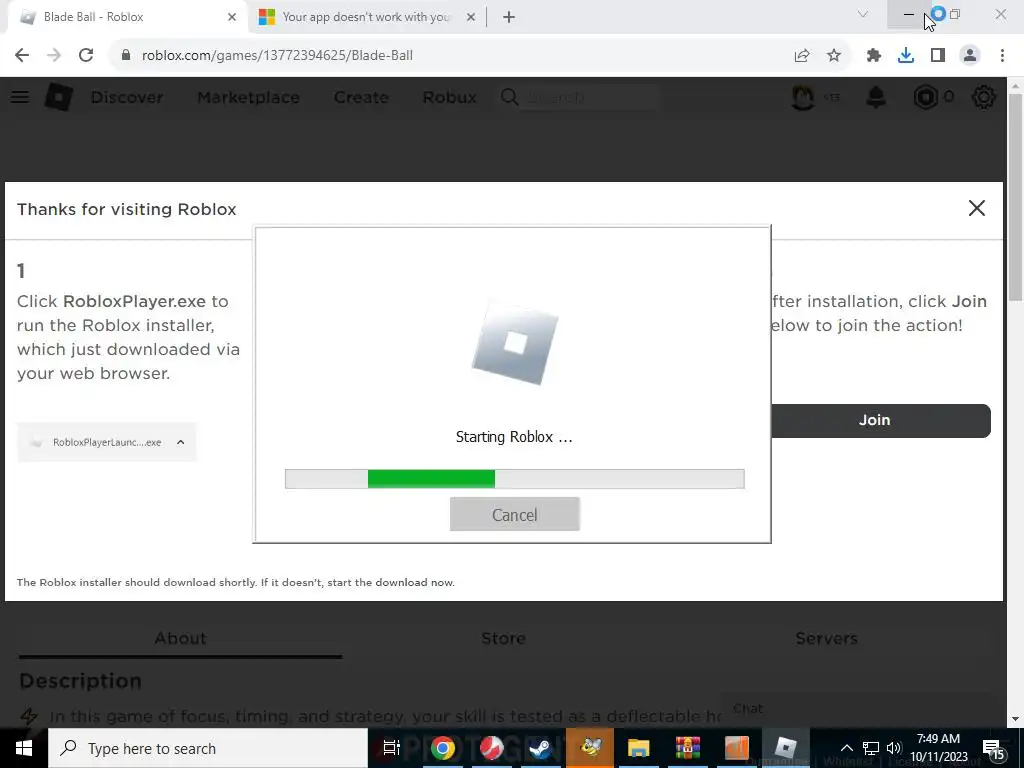
Task: Open the Marketplace menu item
Action: (x=248, y=97)
